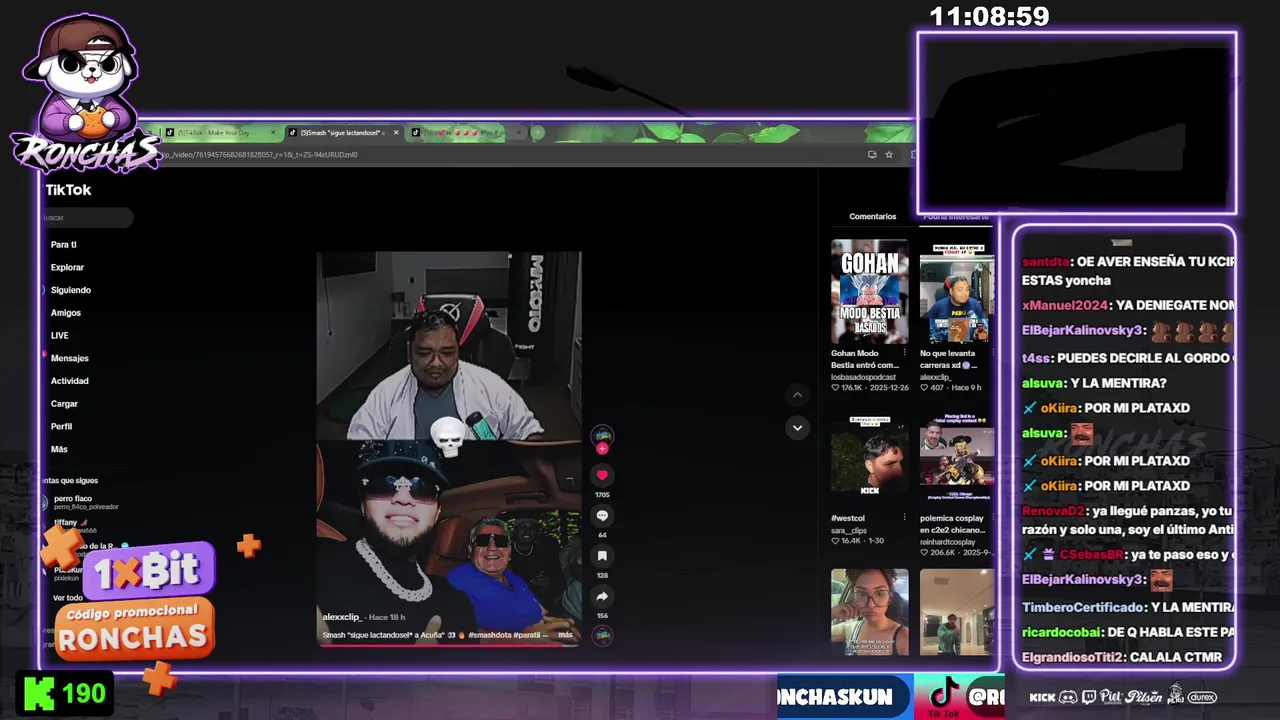Click the install app icon in address bar
The image size is (1280, 720).
coord(872,154)
